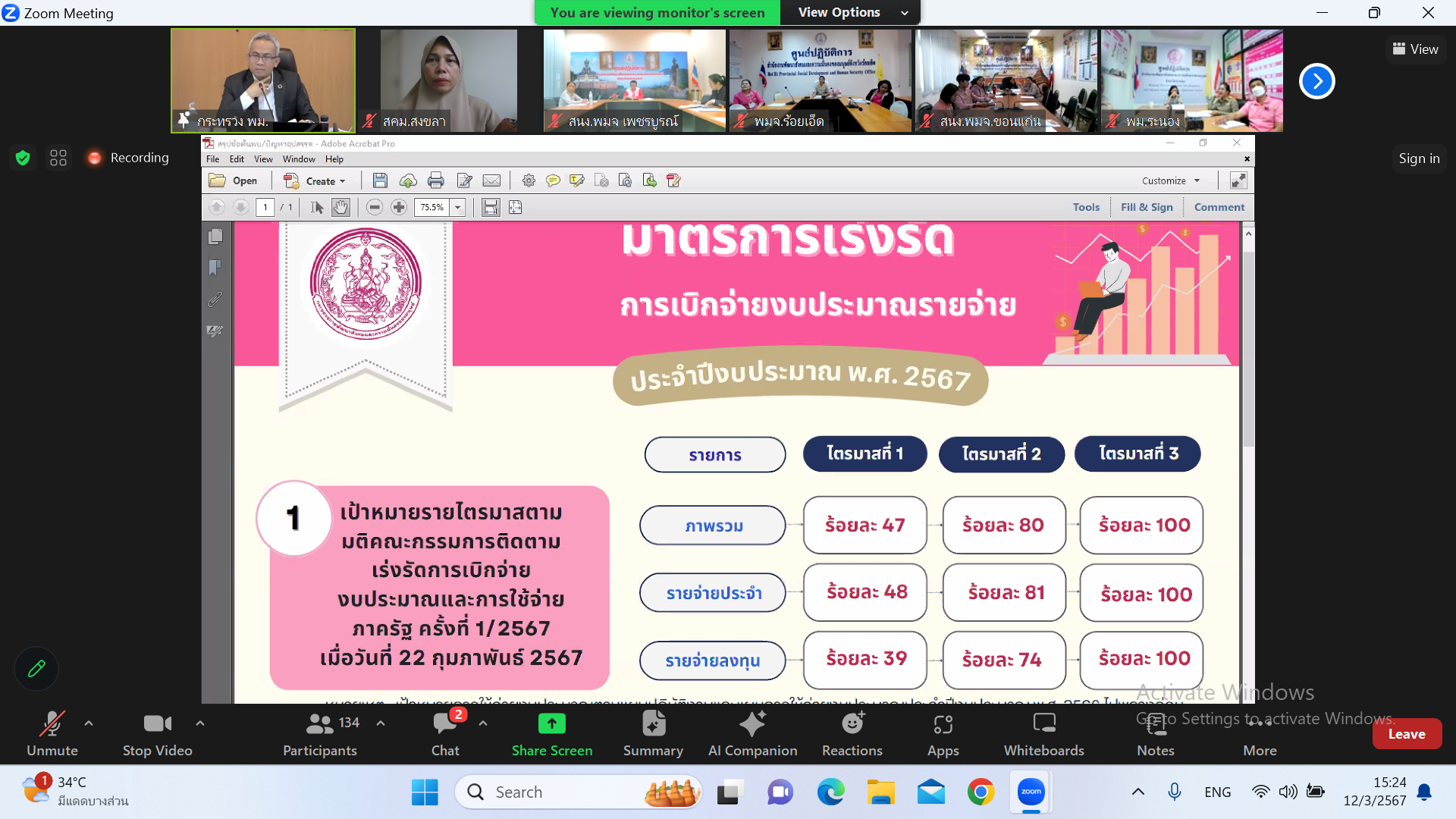The image size is (1456, 819).
Task: Open meeting Summary
Action: tap(653, 734)
